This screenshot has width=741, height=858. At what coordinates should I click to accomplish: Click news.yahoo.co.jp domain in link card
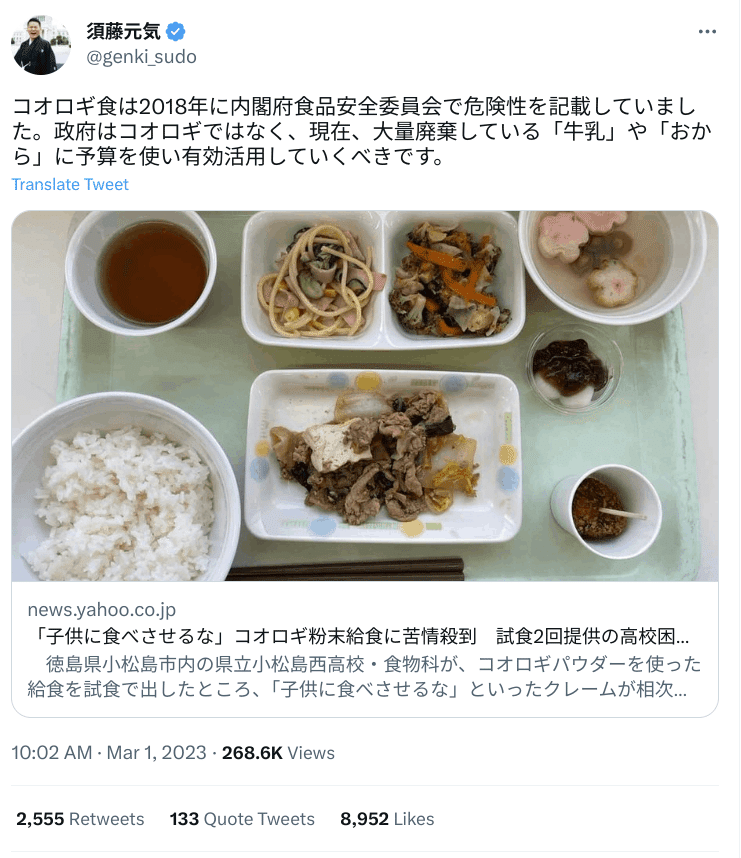pos(102,610)
